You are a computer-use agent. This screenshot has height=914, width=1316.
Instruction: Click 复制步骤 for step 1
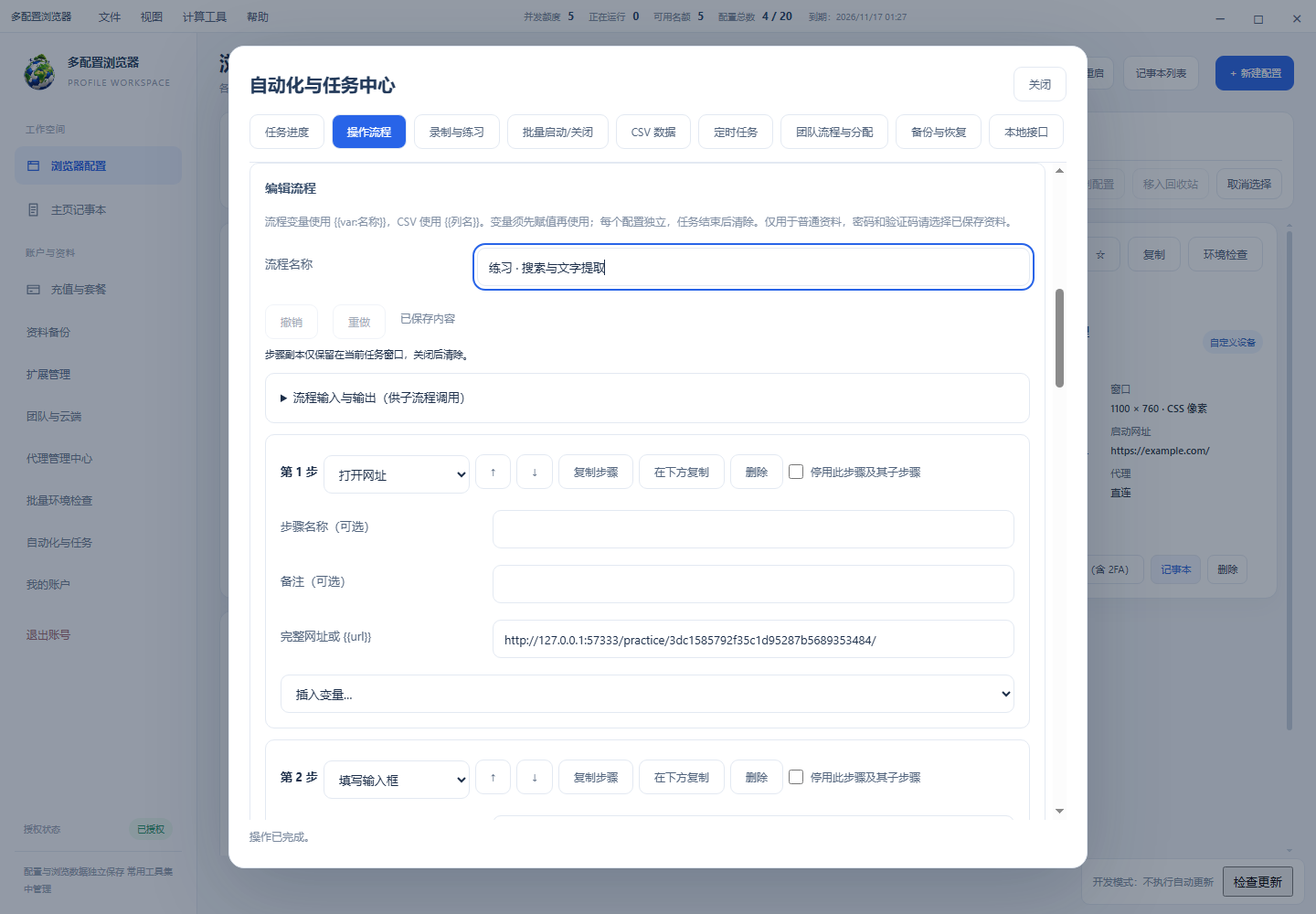[596, 473]
